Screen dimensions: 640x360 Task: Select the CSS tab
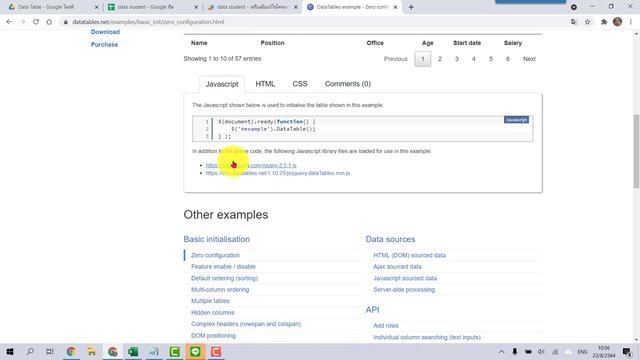pos(300,84)
